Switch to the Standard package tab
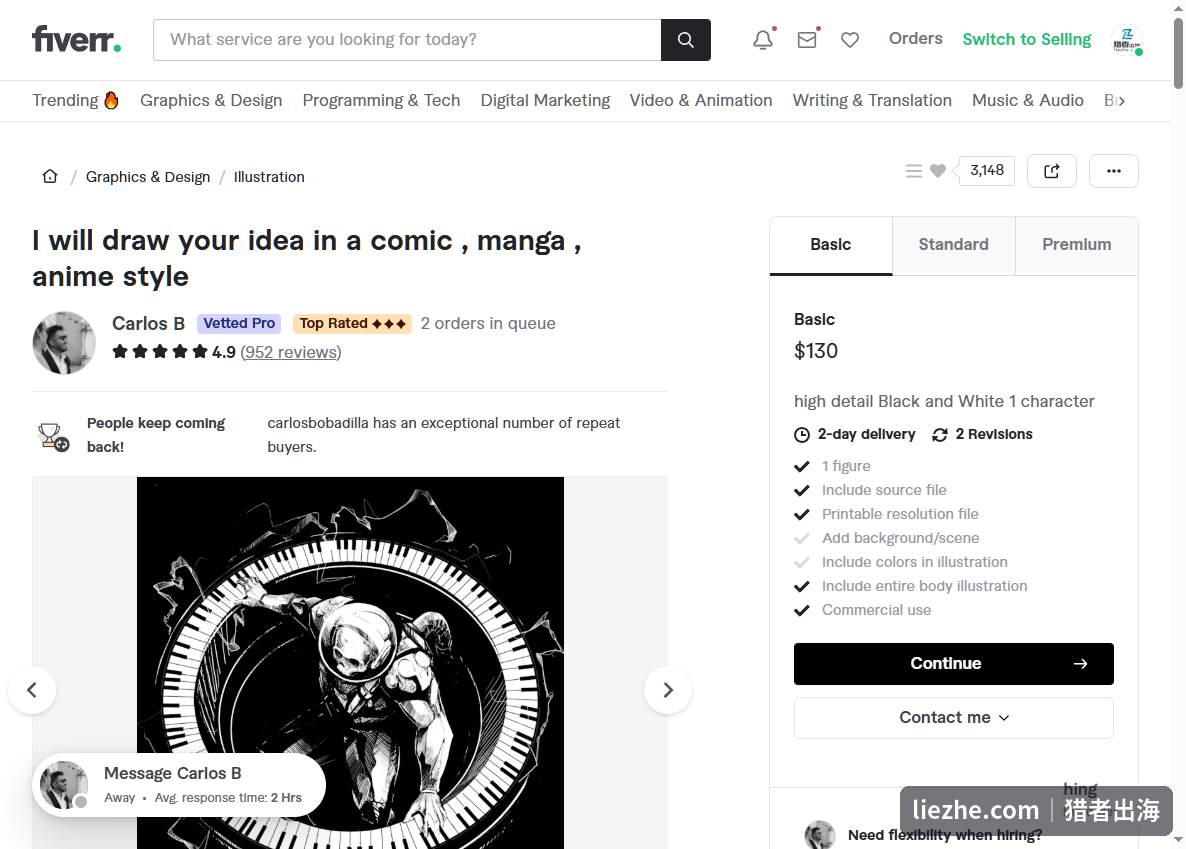Screen dimensions: 1186x849 pyautogui.click(x=954, y=245)
